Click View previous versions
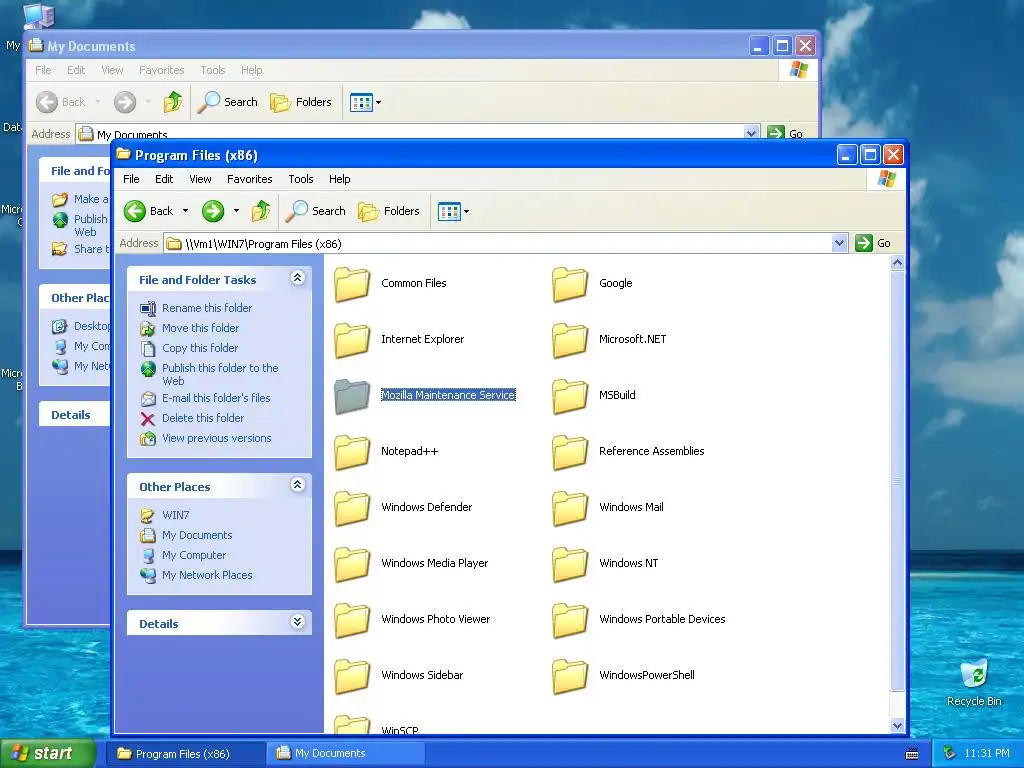Image resolution: width=1024 pixels, height=768 pixels. (x=217, y=438)
